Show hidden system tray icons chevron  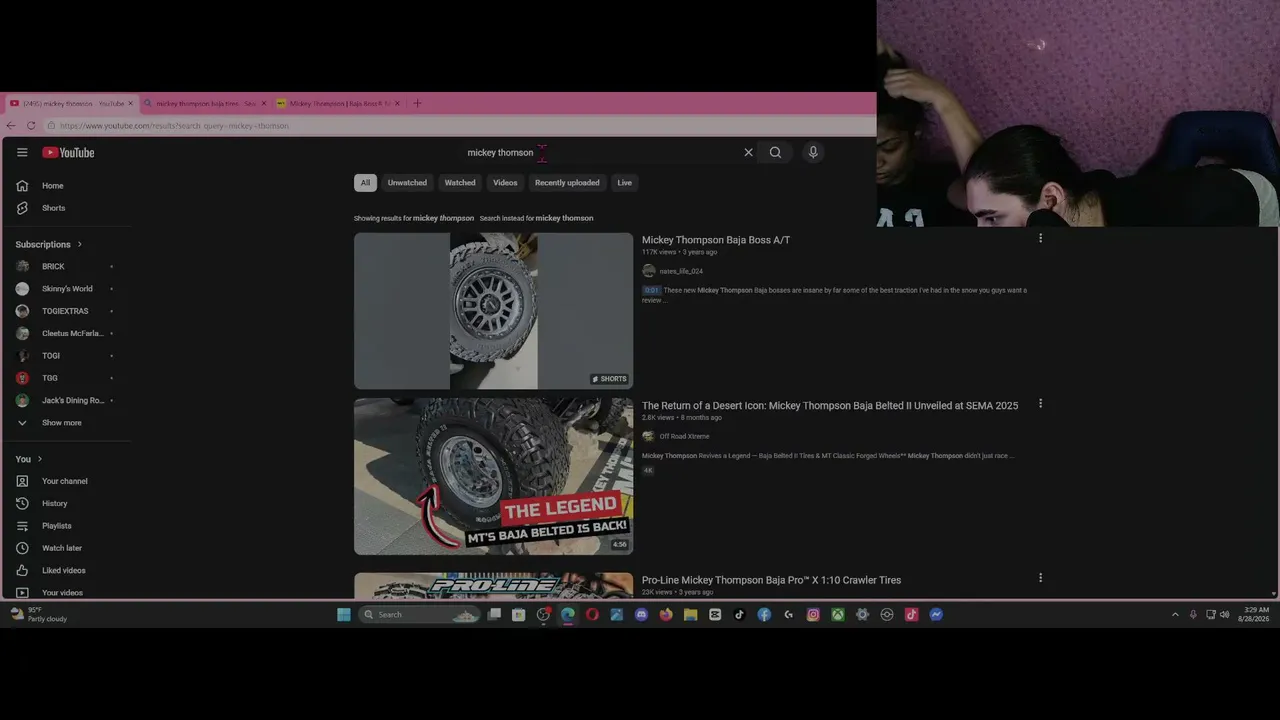pos(1175,614)
